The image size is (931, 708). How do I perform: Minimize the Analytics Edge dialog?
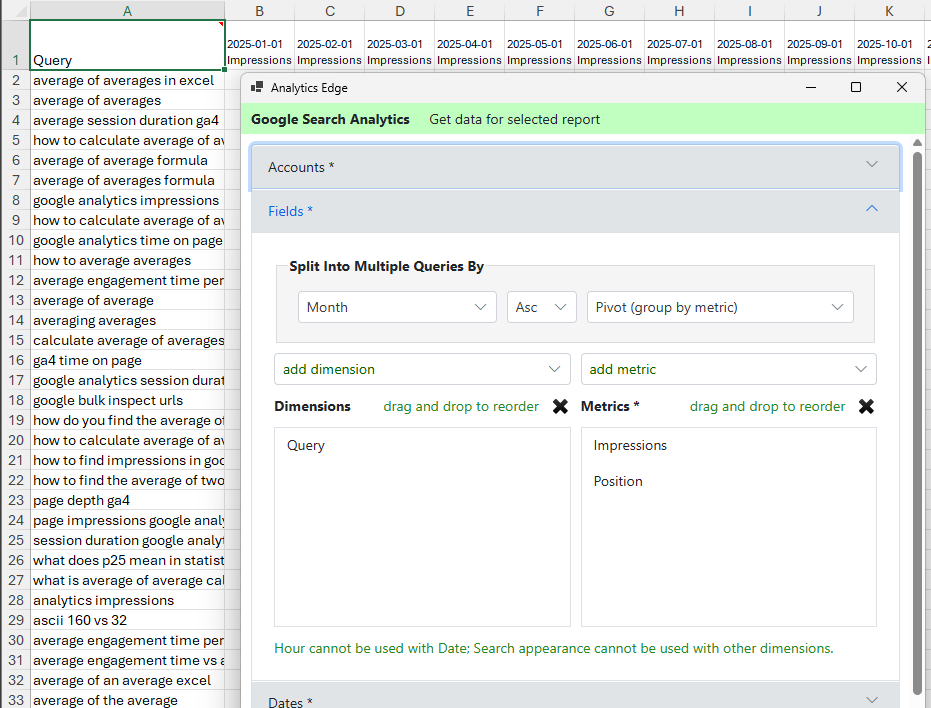810,88
